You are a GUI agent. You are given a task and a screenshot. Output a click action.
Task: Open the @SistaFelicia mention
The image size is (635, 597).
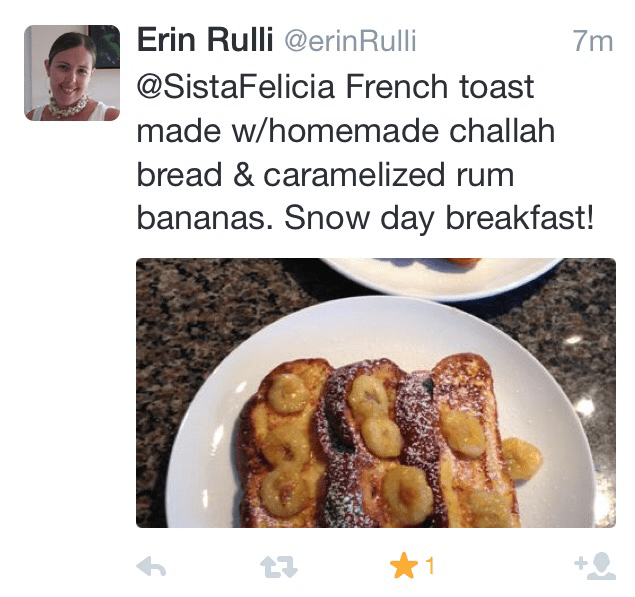tap(235, 87)
